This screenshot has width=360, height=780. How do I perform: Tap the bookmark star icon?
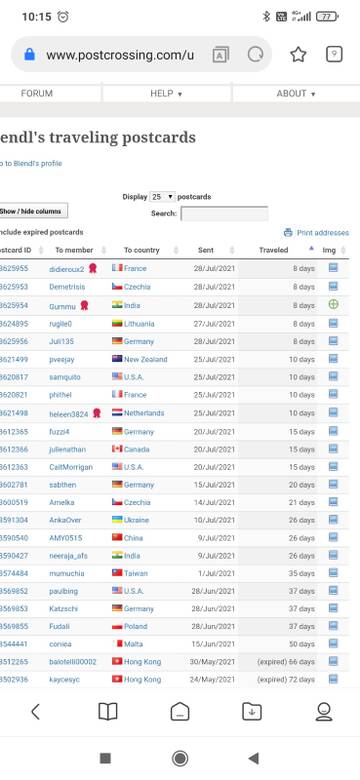click(298, 54)
